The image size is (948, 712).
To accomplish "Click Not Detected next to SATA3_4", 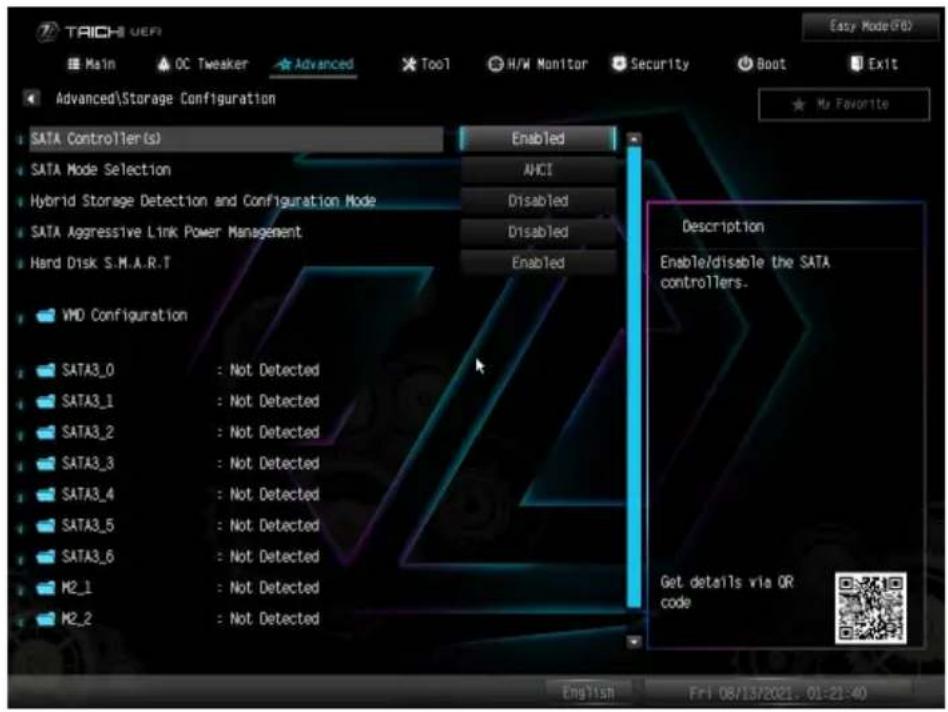I will pyautogui.click(x=274, y=495).
